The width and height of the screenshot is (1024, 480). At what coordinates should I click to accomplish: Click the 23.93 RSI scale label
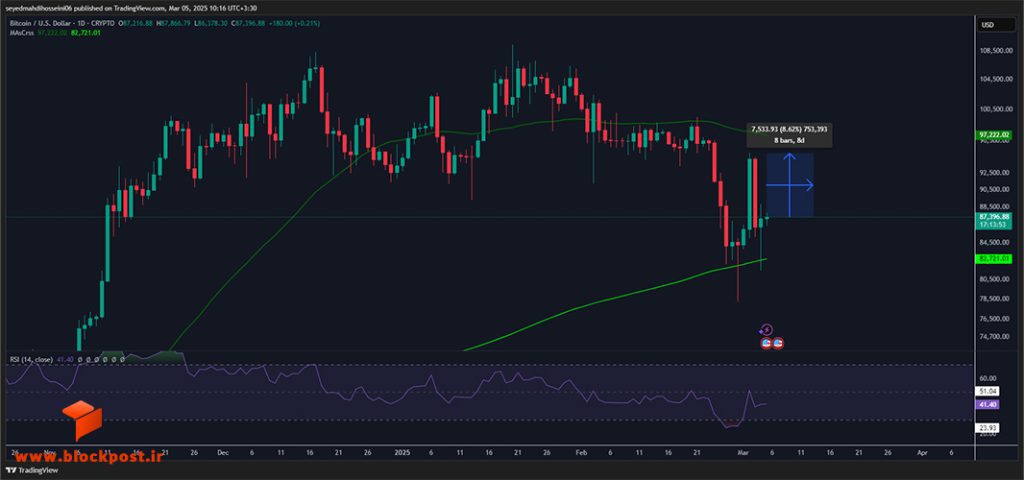pos(986,428)
